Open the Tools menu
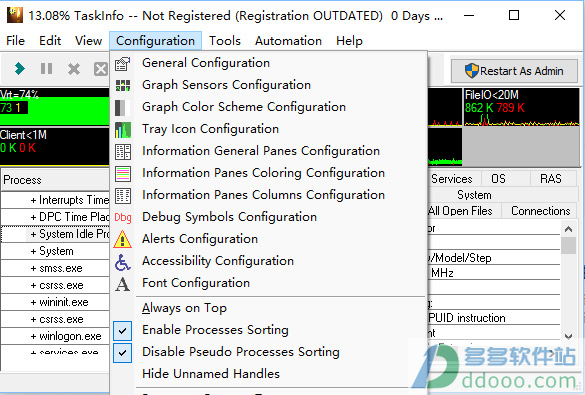Screen dimensions: 585x395 pyautogui.click(x=225, y=41)
